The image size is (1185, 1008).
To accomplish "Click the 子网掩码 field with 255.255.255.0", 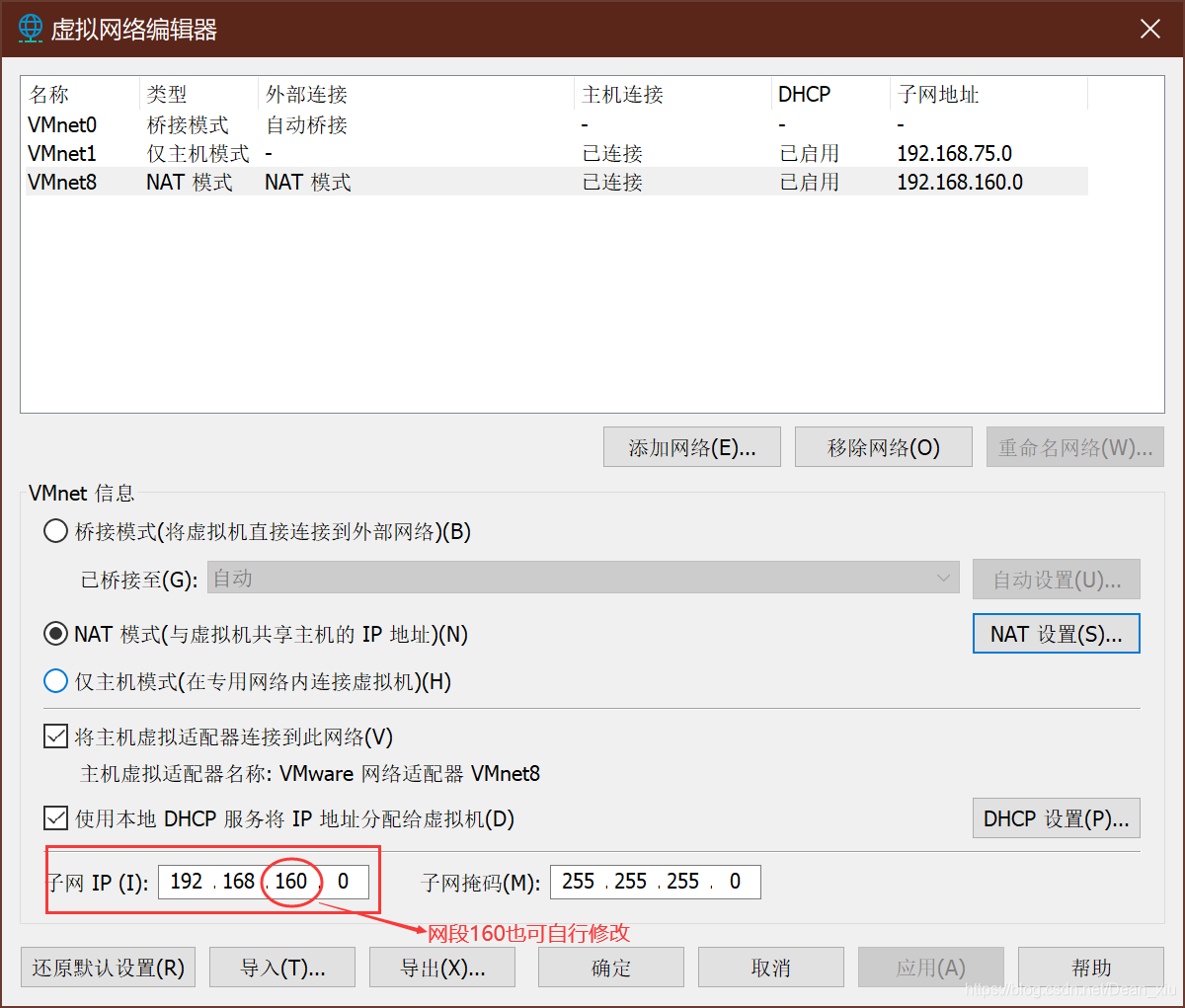I will click(656, 882).
